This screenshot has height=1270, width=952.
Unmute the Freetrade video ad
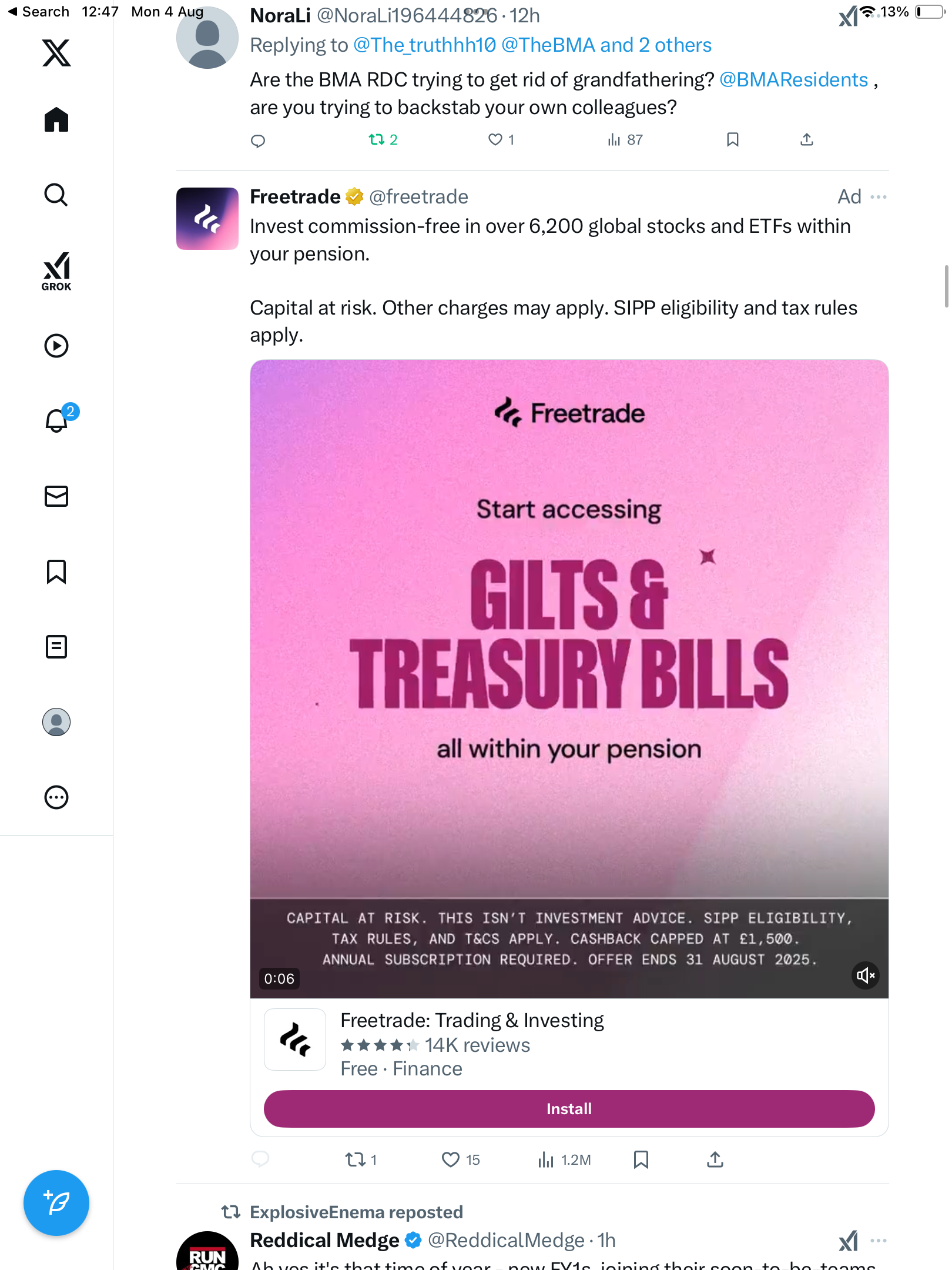point(865,976)
